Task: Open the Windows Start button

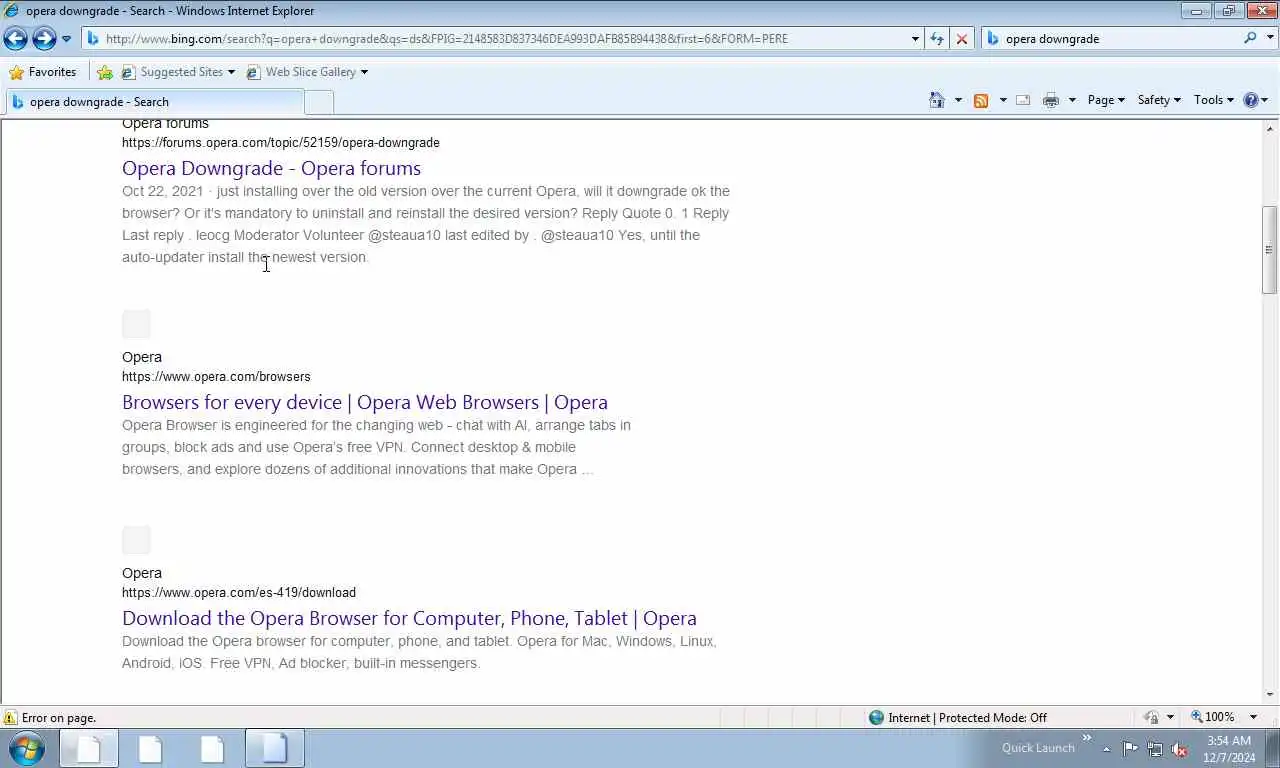Action: tap(27, 748)
